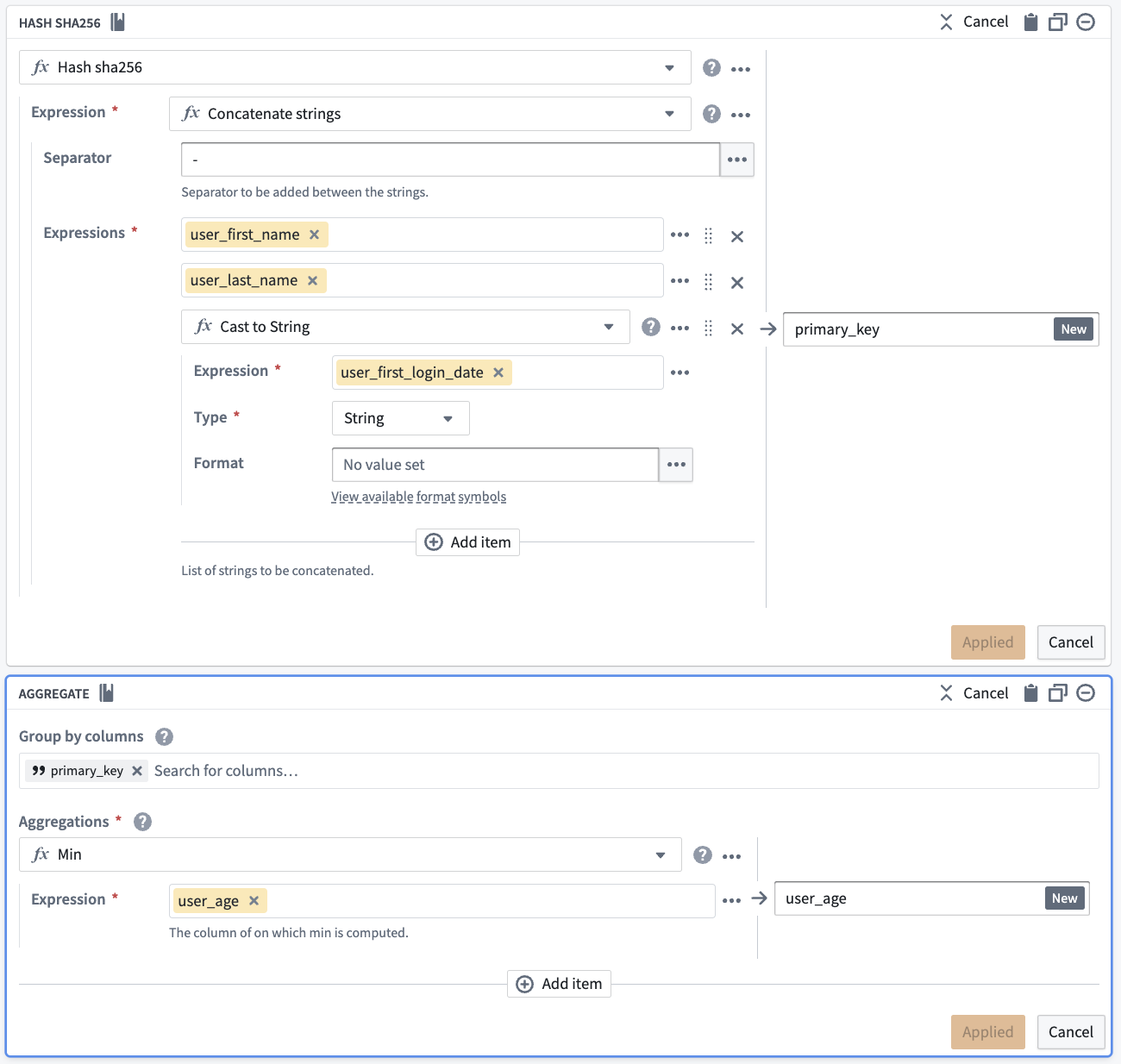The height and width of the screenshot is (1064, 1121).
Task: Click Add item in Expressions list
Action: pos(468,542)
